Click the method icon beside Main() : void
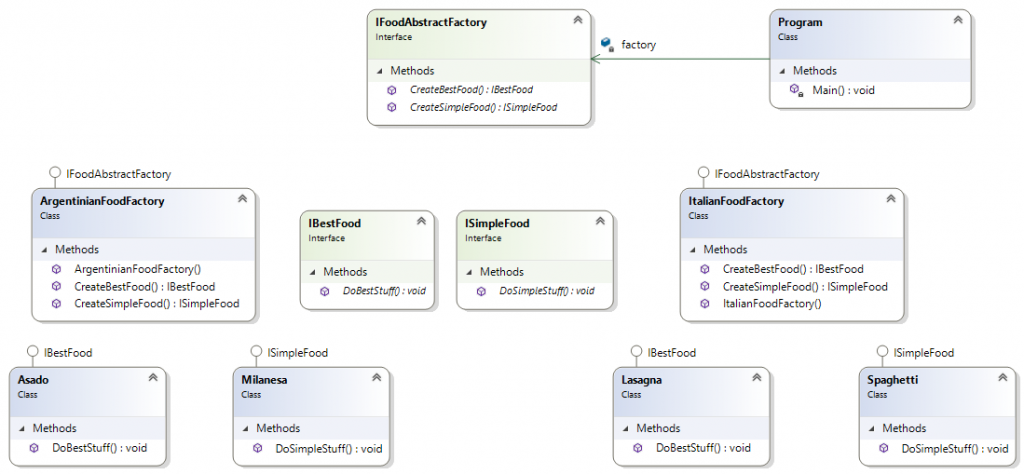 [x=796, y=90]
